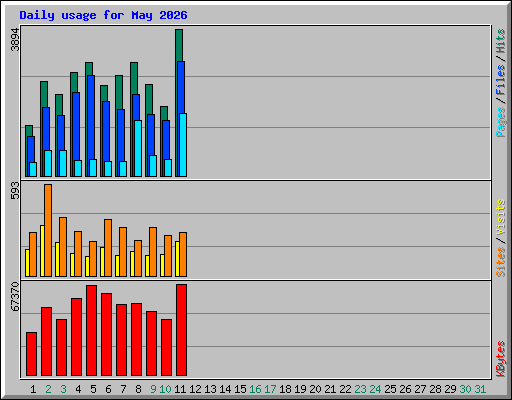Click the orange Visits bar for day 2
Screen dimensions: 512x400
[48, 230]
